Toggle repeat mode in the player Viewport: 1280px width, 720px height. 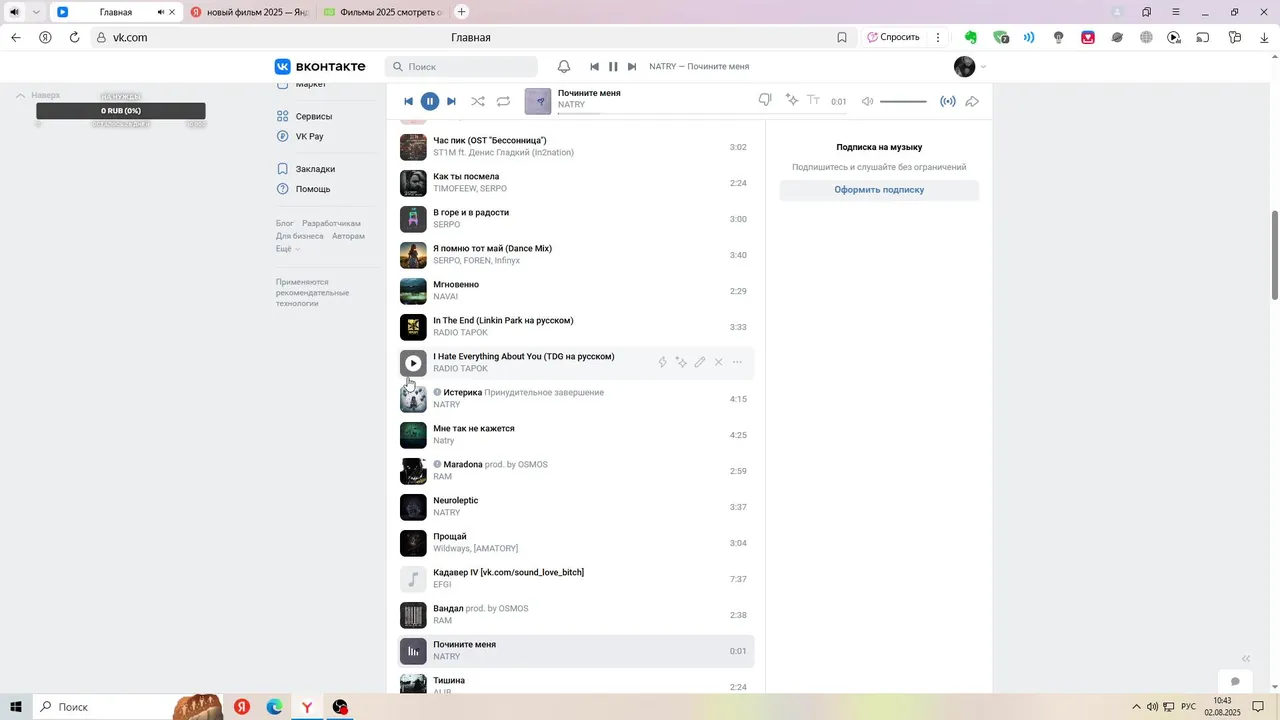[503, 101]
